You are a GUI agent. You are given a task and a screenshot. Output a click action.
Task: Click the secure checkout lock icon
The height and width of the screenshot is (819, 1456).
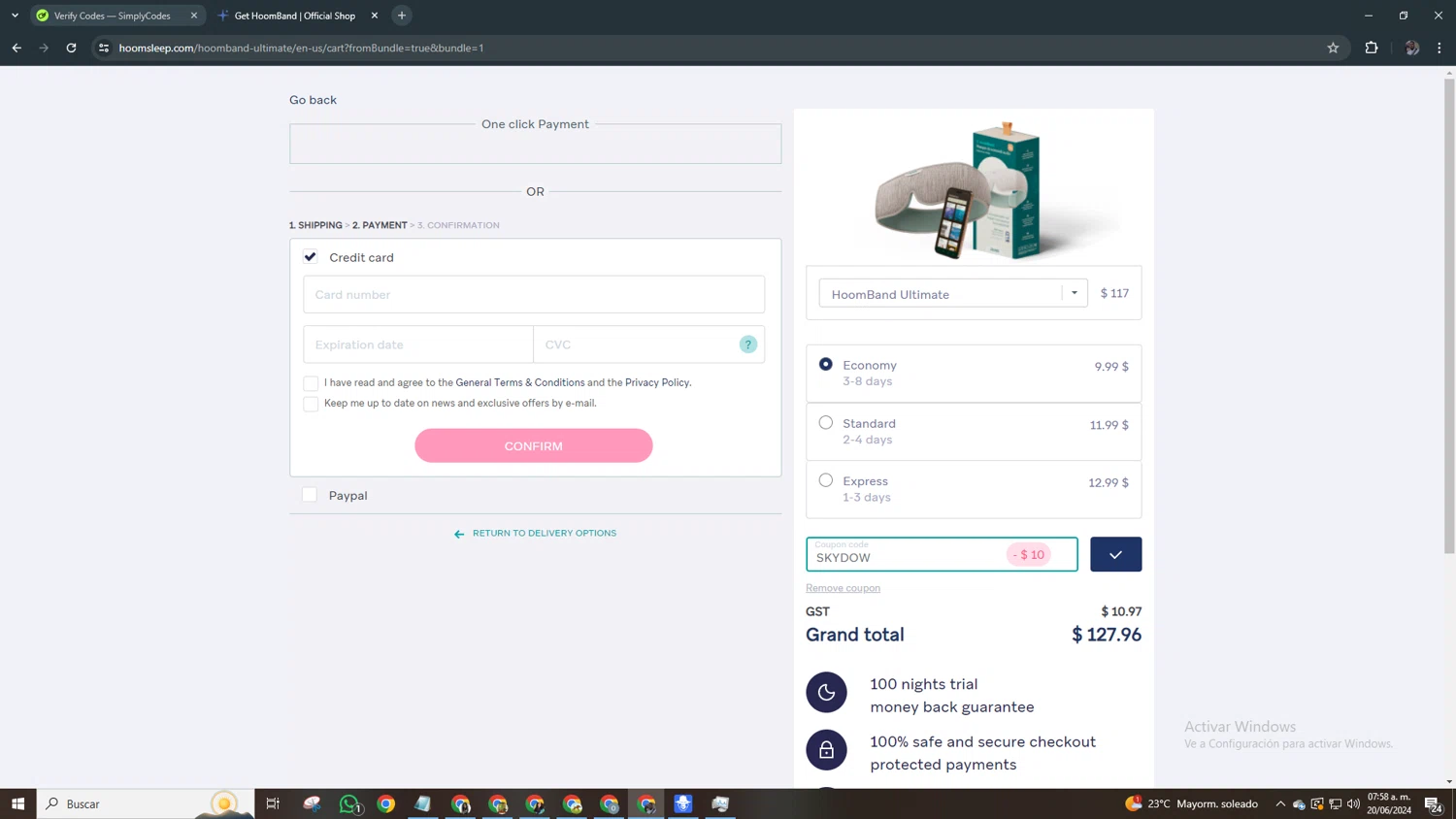[826, 750]
